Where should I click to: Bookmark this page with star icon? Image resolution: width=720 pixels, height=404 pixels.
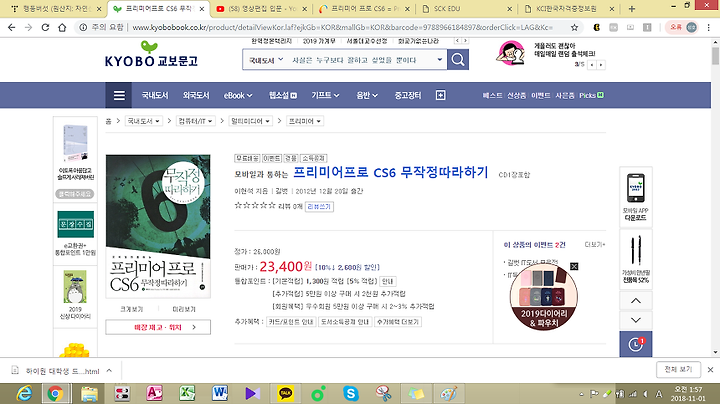tap(574, 28)
